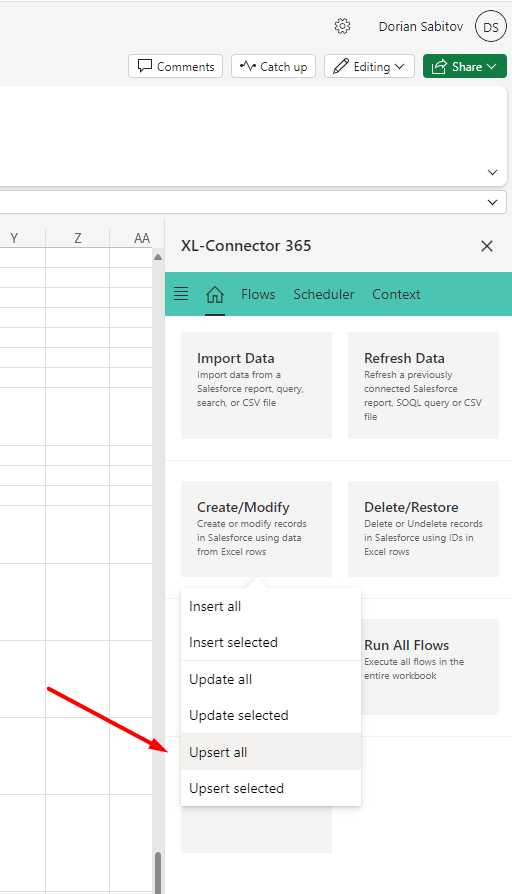Go to the XL-Connector home icon
The height and width of the screenshot is (894, 512).
[215, 295]
